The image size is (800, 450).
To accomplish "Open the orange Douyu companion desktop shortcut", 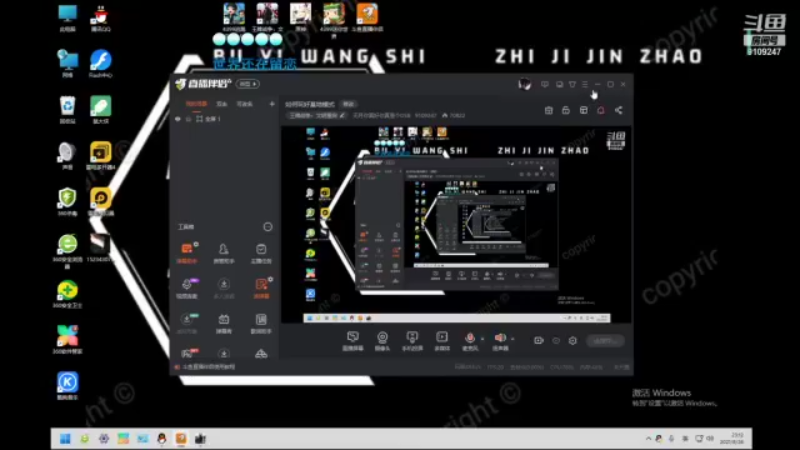I will [367, 17].
